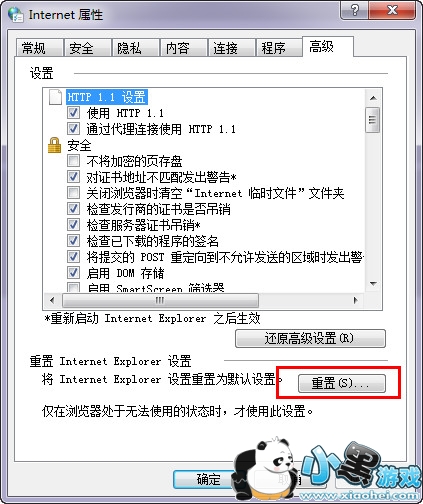Click the settings list scroll down arrow
This screenshot has width=423, height=504.
(373, 284)
